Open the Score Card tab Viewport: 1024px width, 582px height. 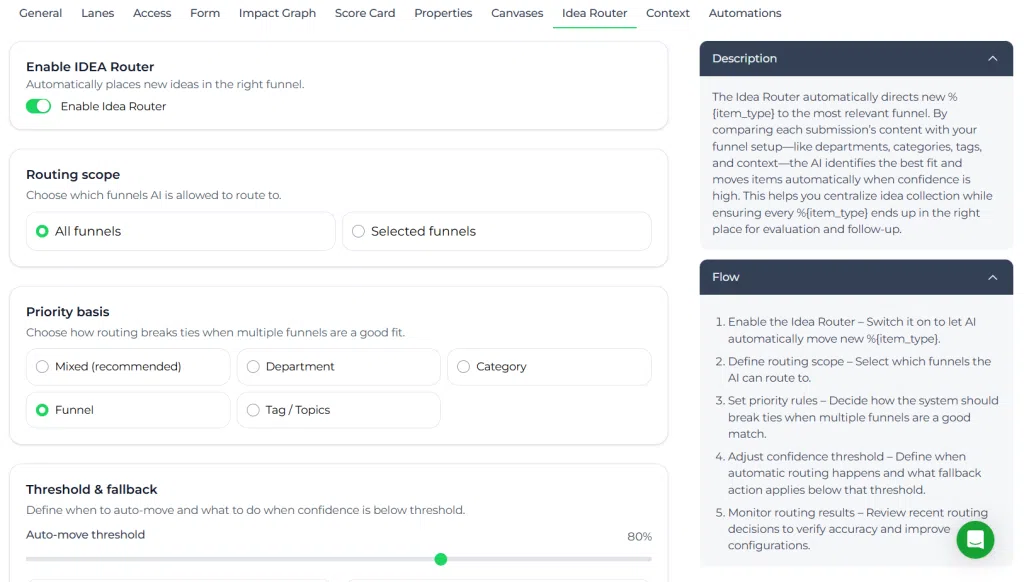365,13
